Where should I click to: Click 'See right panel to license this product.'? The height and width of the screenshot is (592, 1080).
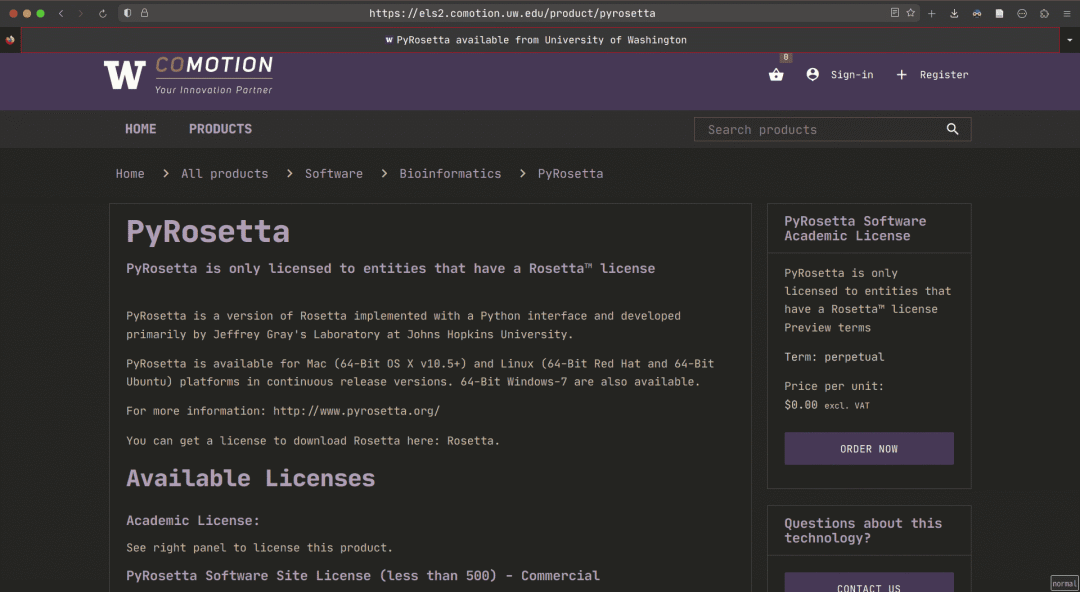[x=260, y=548]
